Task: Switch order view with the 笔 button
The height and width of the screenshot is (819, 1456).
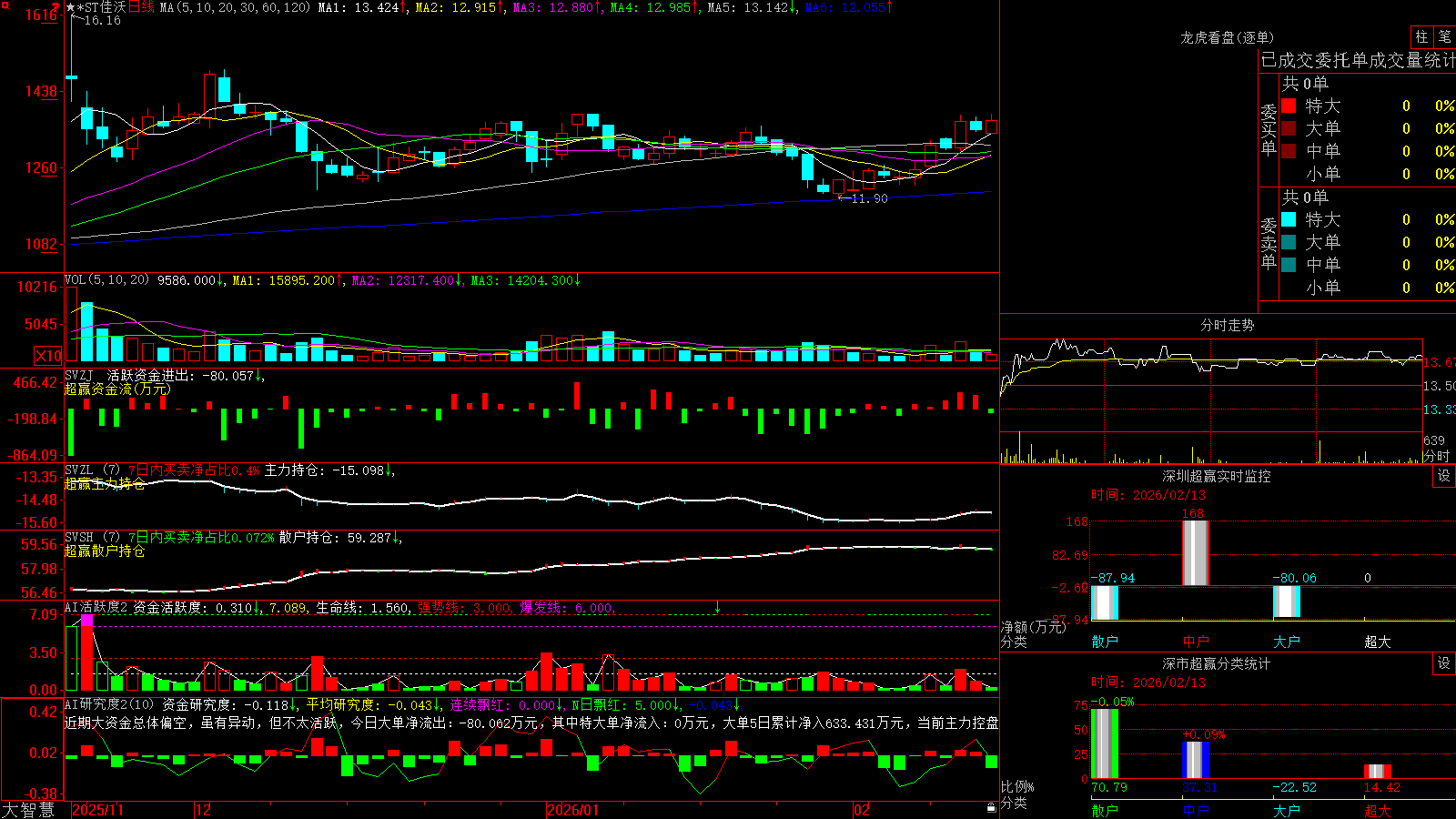Action: 1444,37
